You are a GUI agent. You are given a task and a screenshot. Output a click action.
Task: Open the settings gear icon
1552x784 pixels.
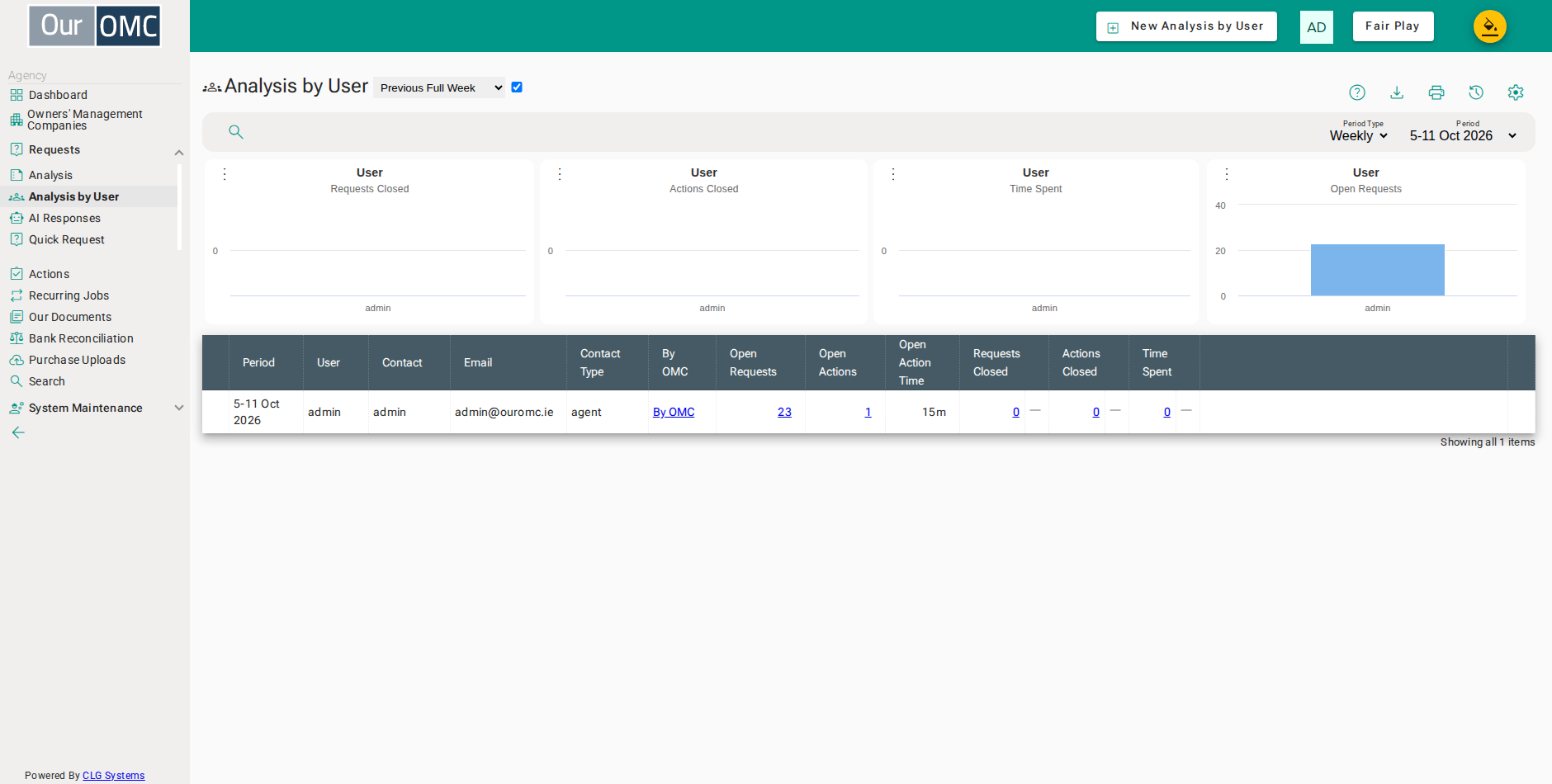click(x=1516, y=92)
